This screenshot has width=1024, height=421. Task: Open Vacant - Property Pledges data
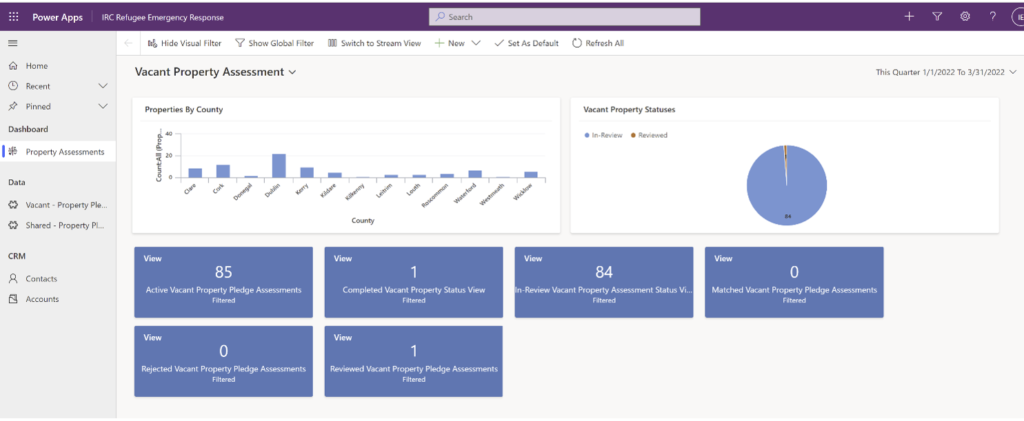58,205
